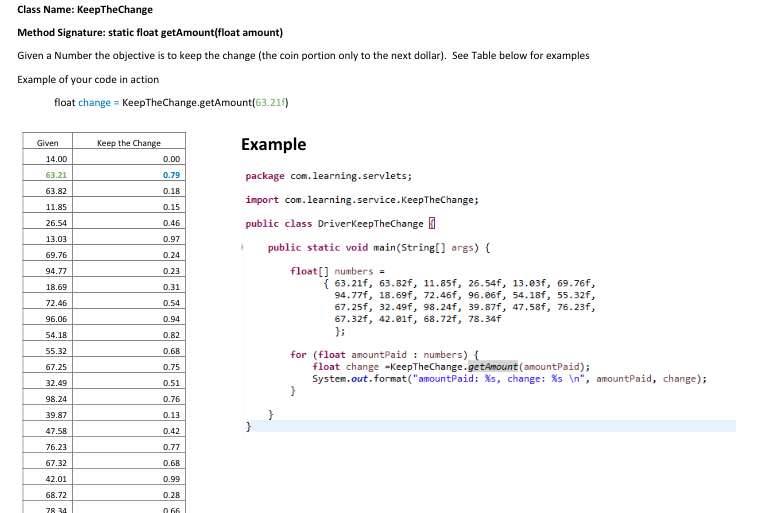This screenshot has height=513, width=769.
Task: Click the 'package com.learning.servlets;' code line
Action: coord(329,176)
